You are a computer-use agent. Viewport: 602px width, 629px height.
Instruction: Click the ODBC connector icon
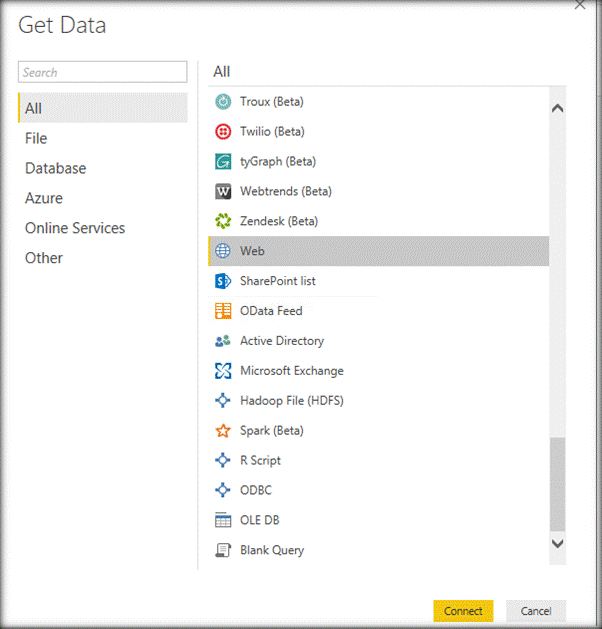pyautogui.click(x=223, y=490)
